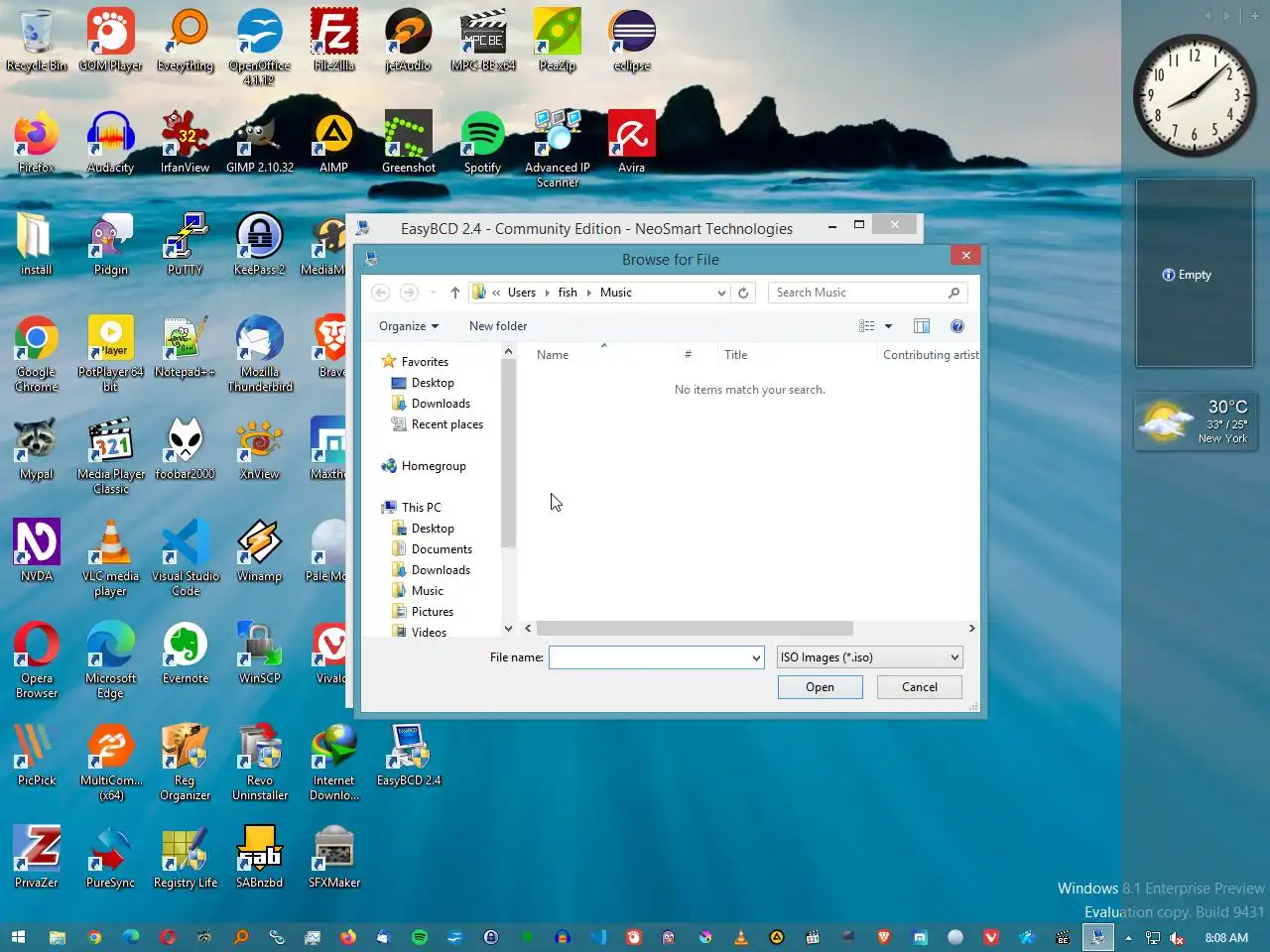Select the EasyBCD 2.4 desktop icon
Image resolution: width=1270 pixels, height=952 pixels.
point(409,756)
